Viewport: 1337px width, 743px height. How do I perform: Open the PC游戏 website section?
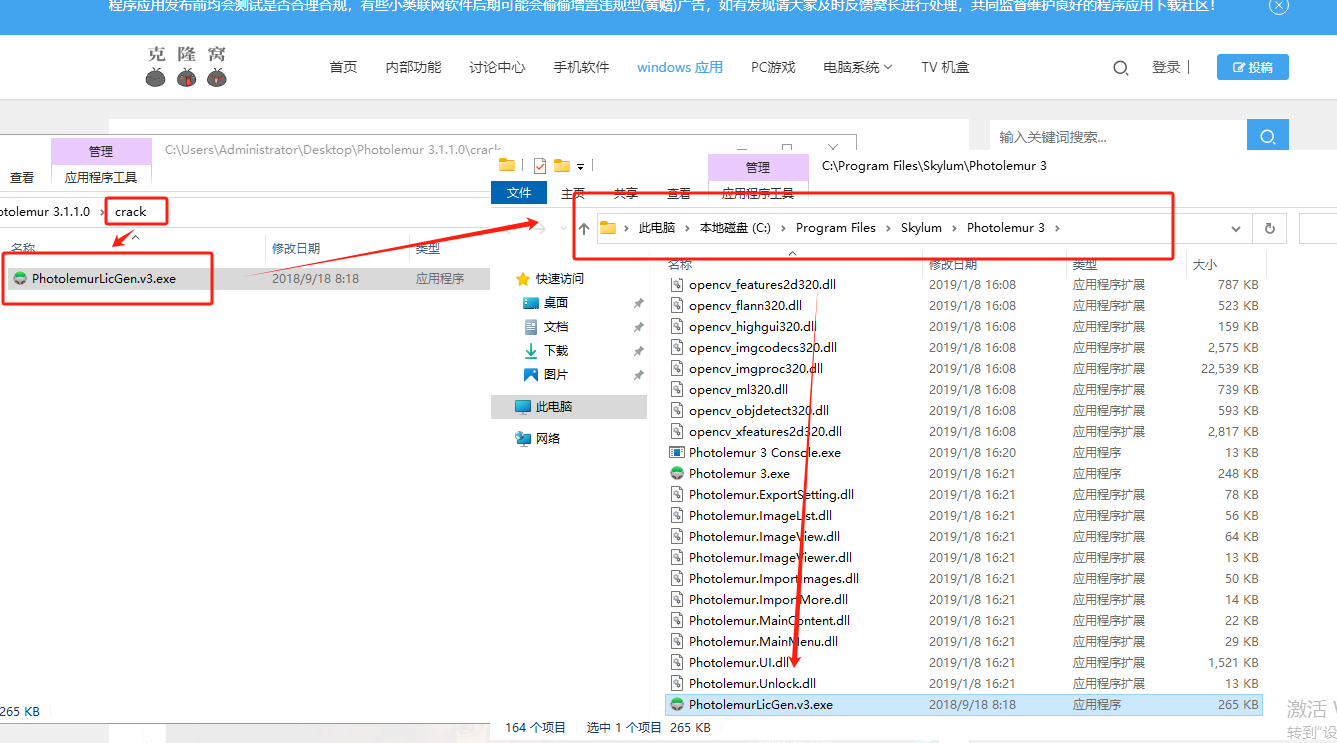[773, 67]
